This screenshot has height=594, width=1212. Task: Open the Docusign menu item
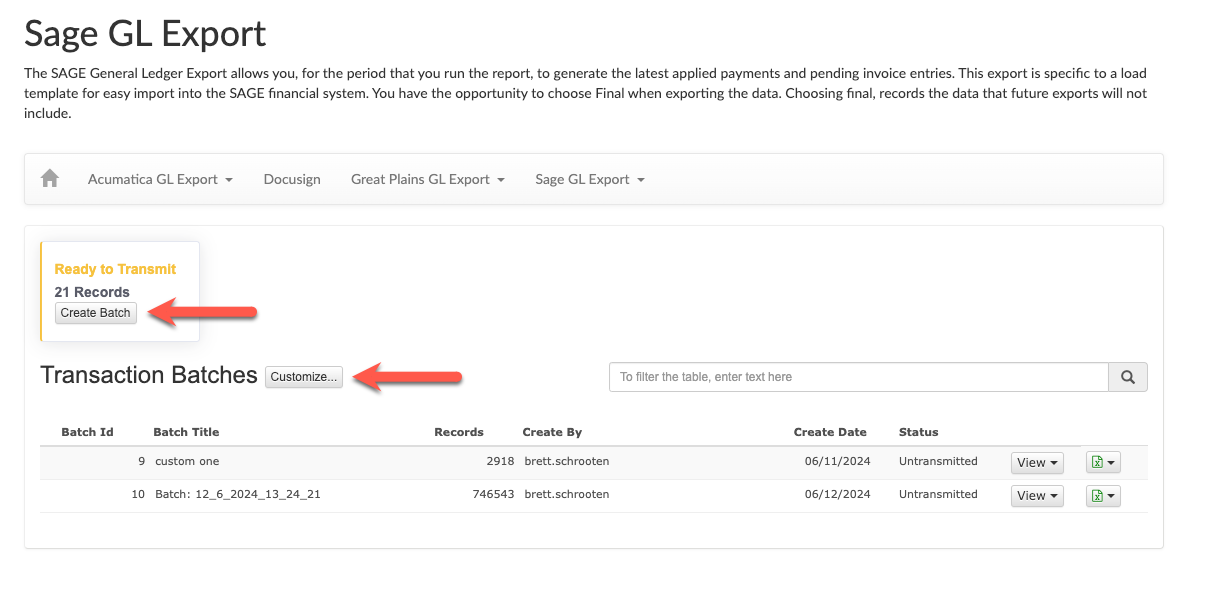(x=292, y=179)
